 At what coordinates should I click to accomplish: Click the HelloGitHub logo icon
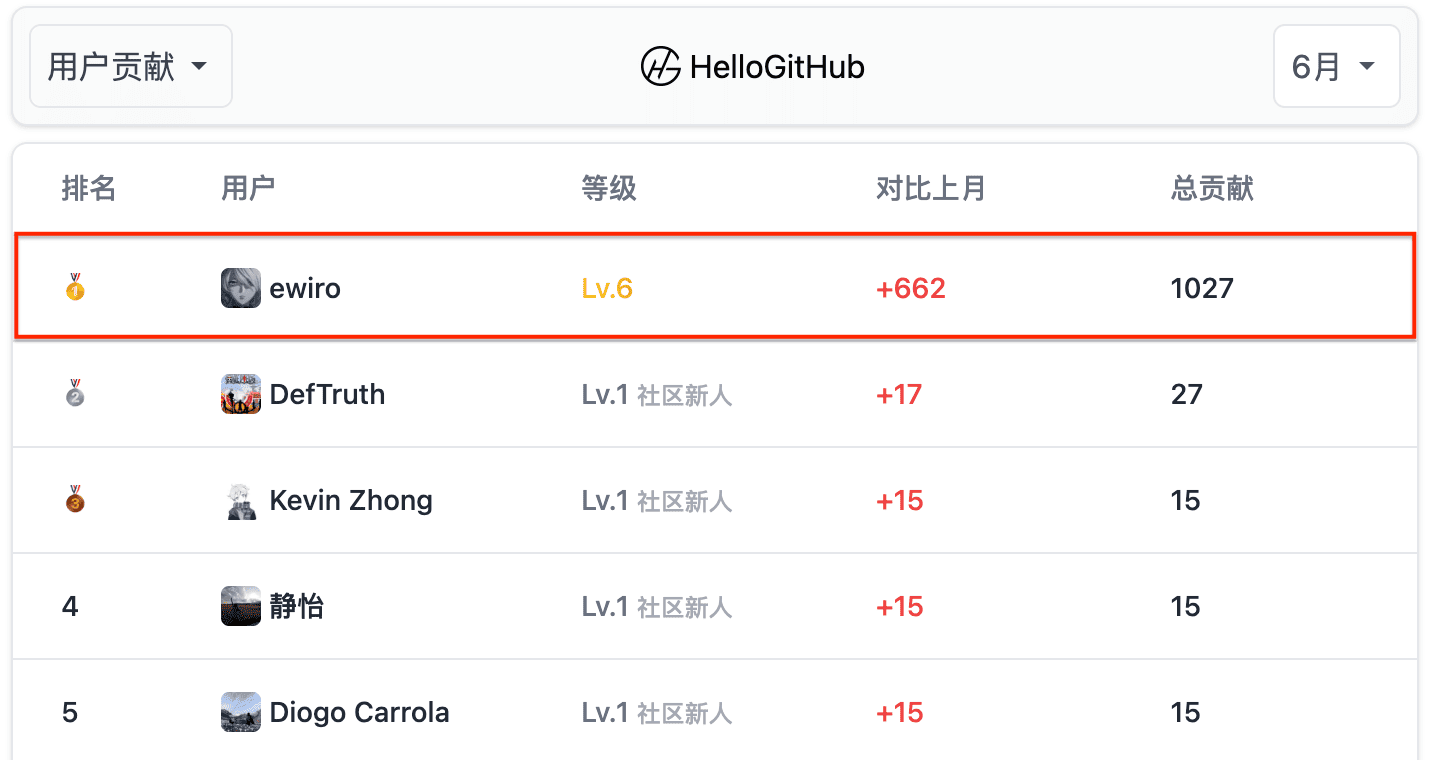pos(660,67)
